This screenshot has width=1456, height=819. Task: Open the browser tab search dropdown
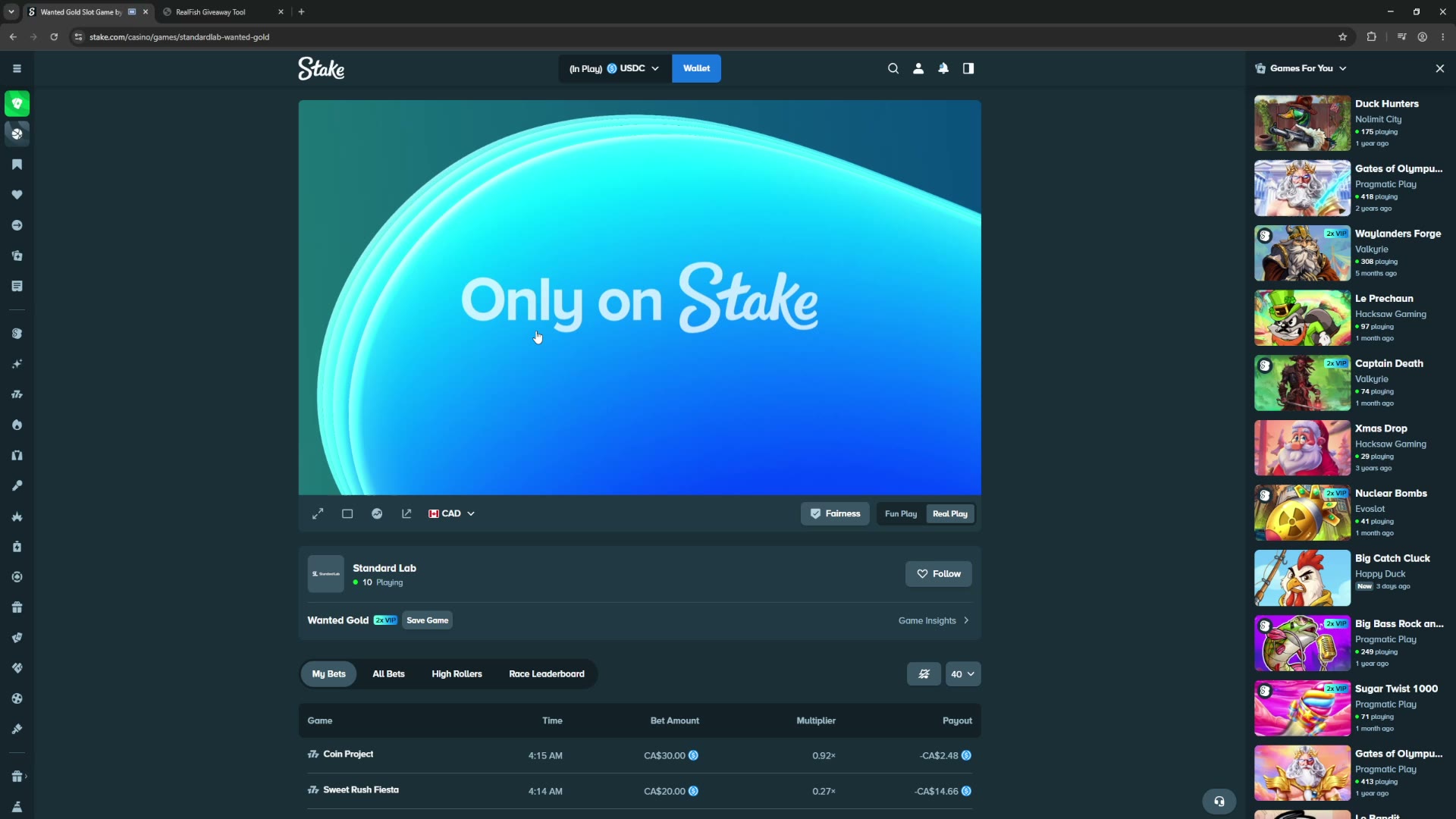coord(11,11)
